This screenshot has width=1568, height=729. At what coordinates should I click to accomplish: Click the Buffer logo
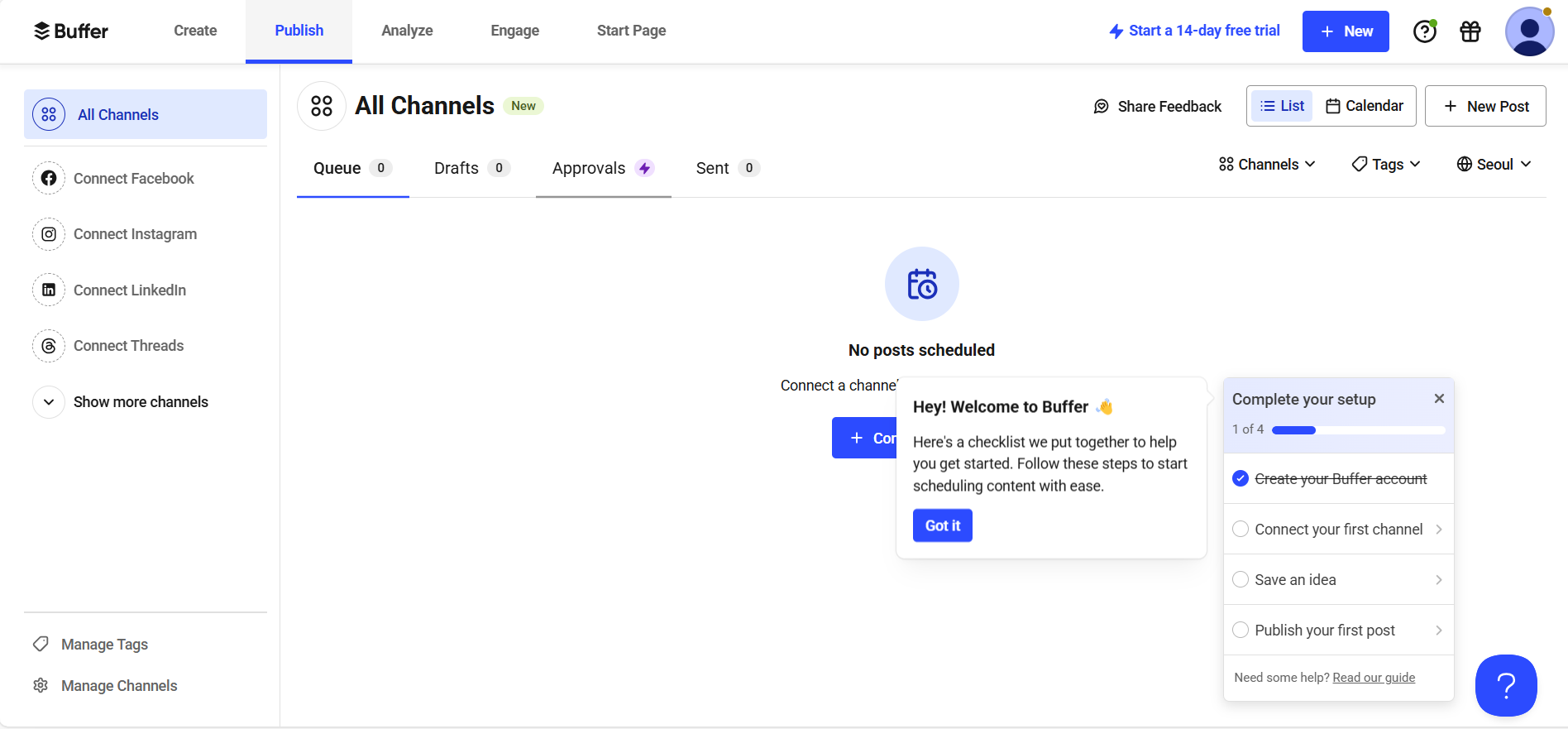coord(70,31)
